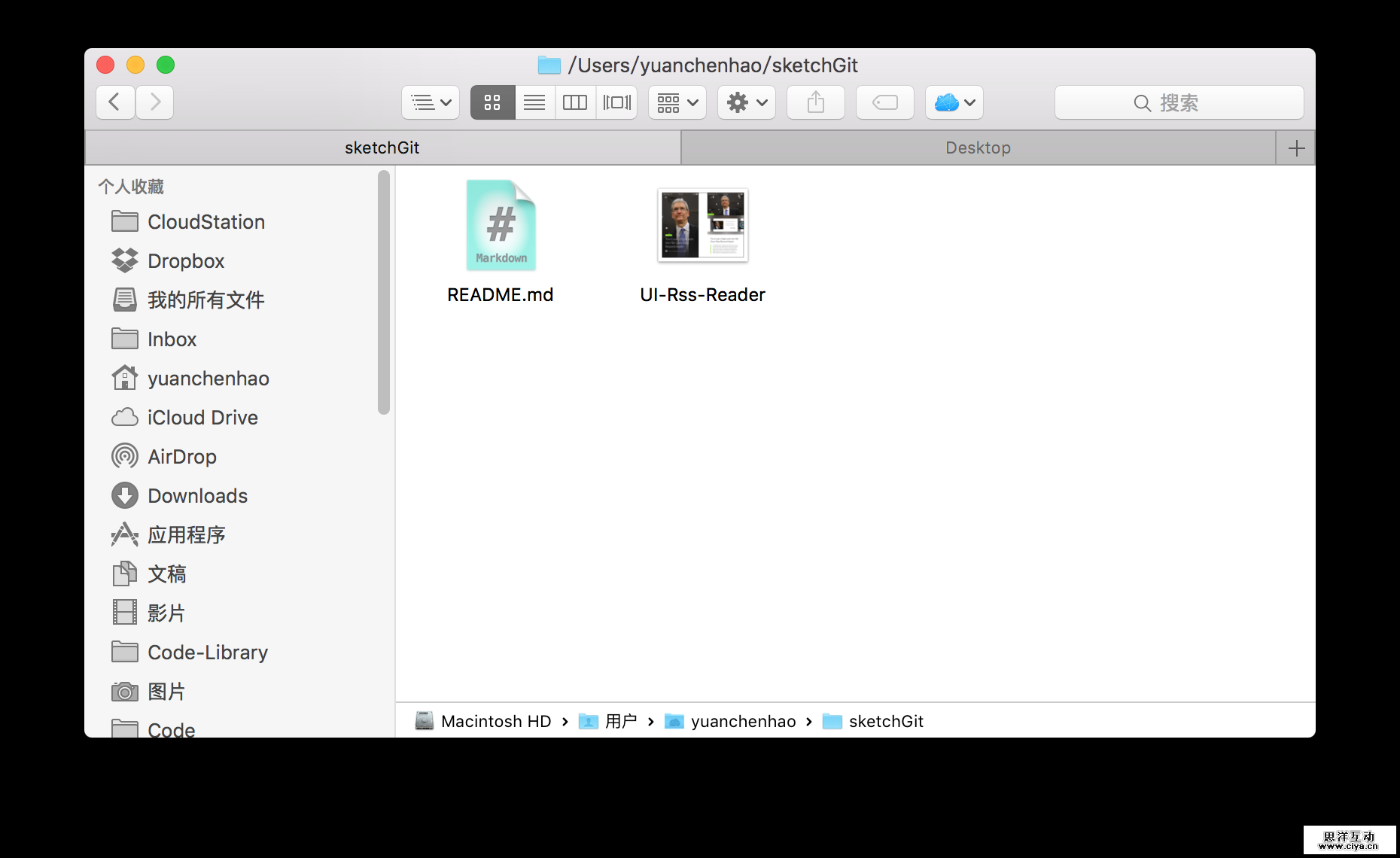
Task: Expand the cloud icon dropdown menu
Action: pyautogui.click(x=954, y=102)
